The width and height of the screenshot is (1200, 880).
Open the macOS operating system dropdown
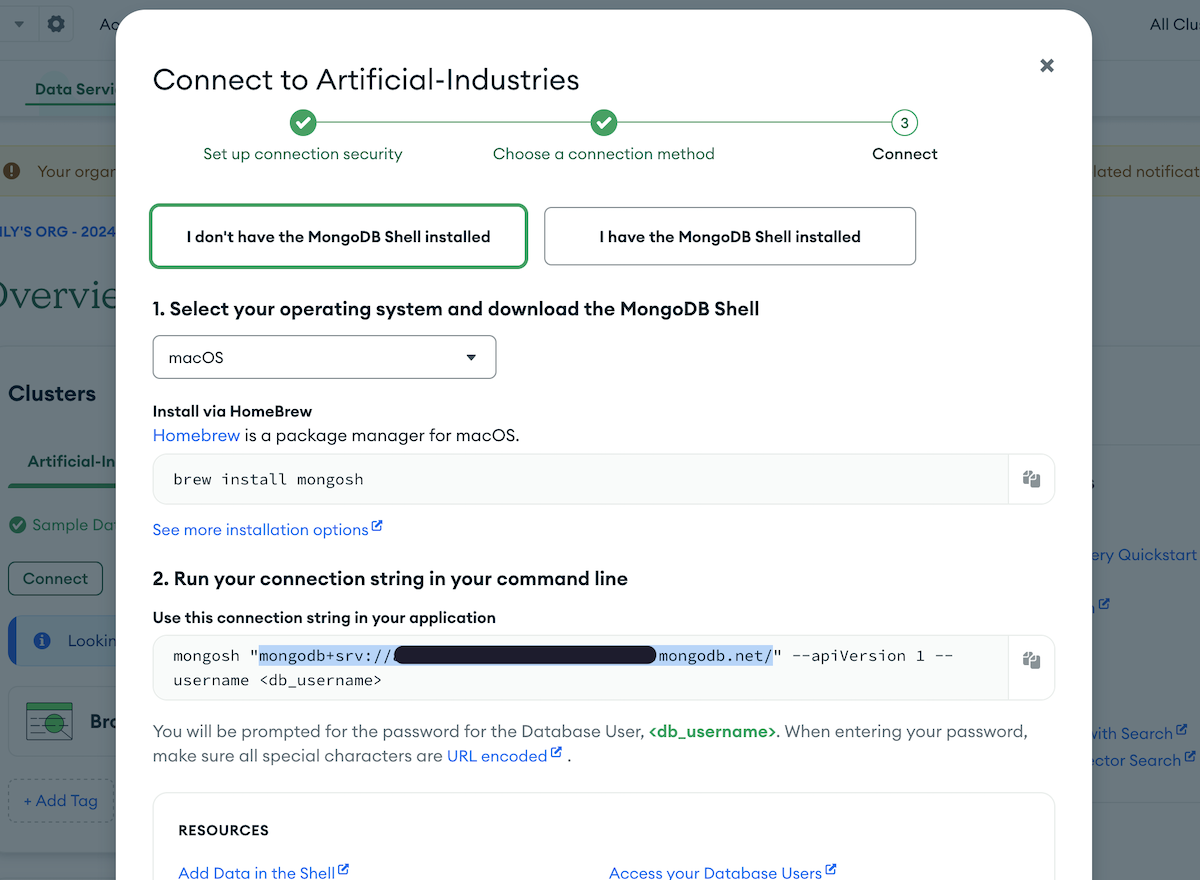click(x=324, y=357)
